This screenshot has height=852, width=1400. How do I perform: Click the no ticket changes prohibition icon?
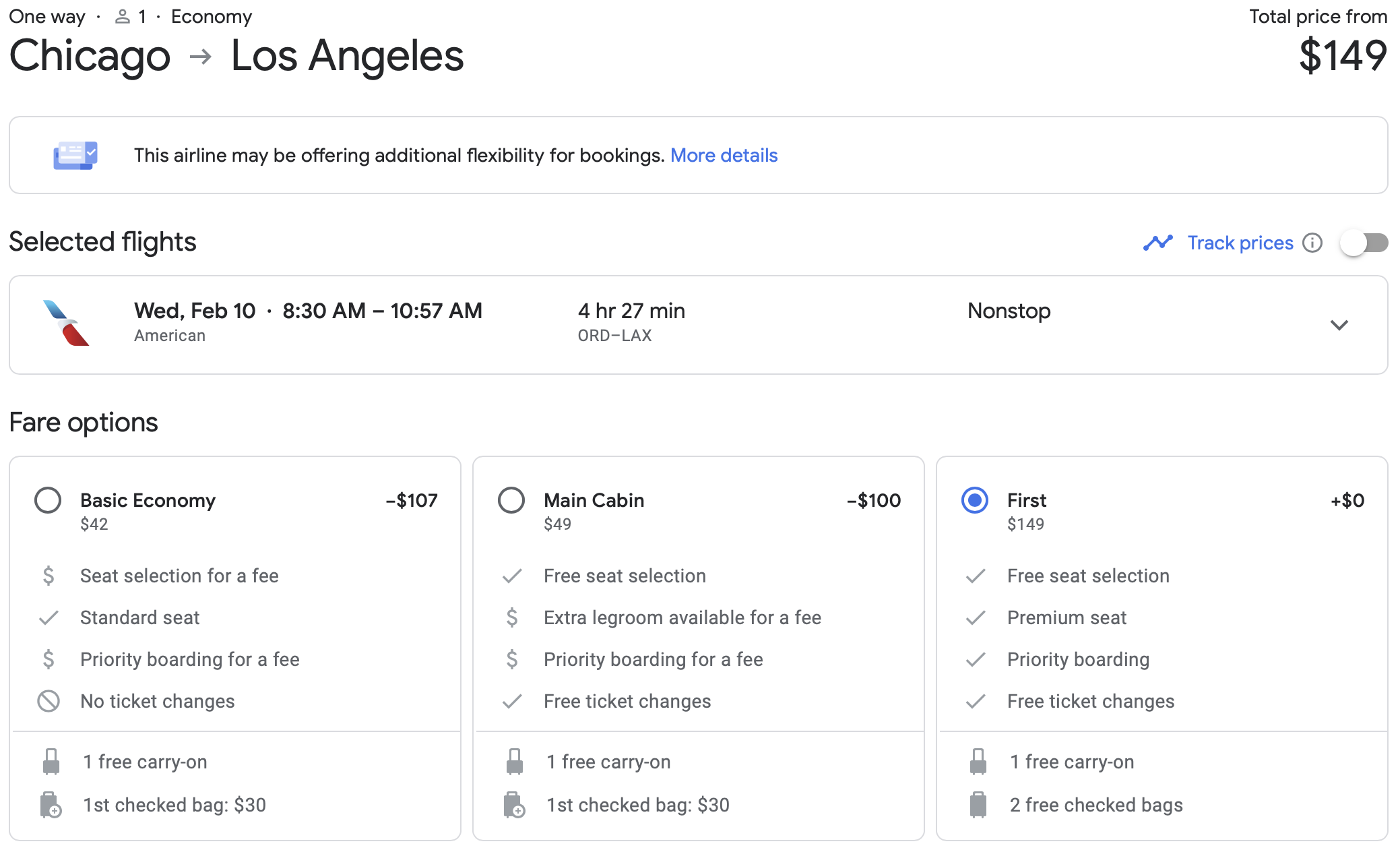(48, 701)
